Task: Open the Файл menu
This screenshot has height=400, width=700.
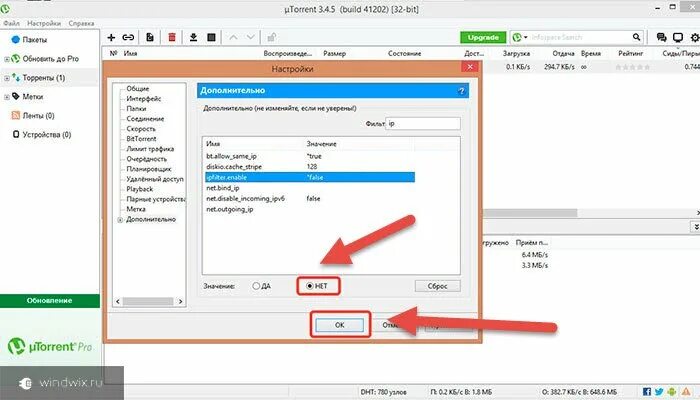Action: click(x=11, y=23)
